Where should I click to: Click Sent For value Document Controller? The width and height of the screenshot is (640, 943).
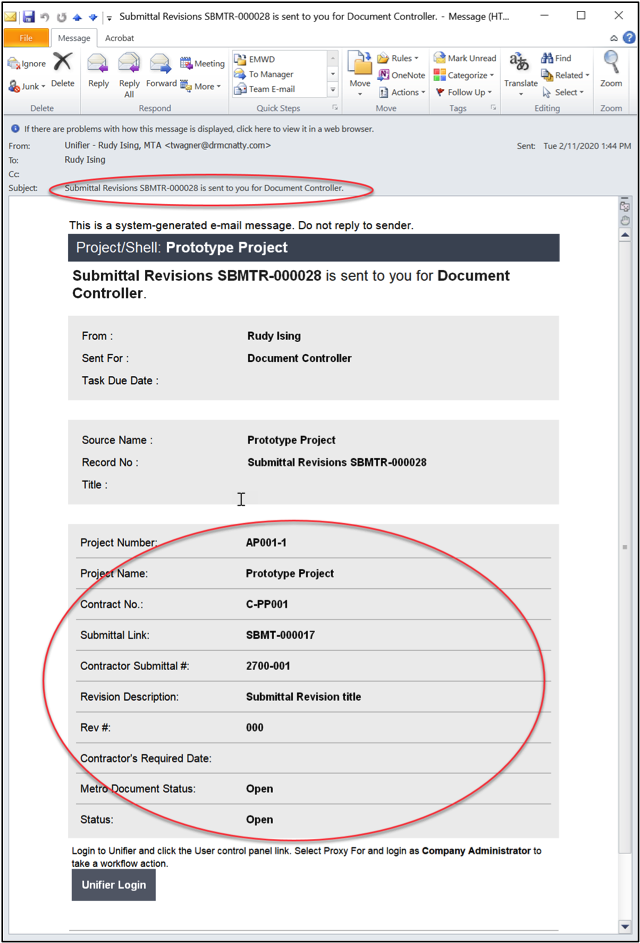tap(300, 358)
